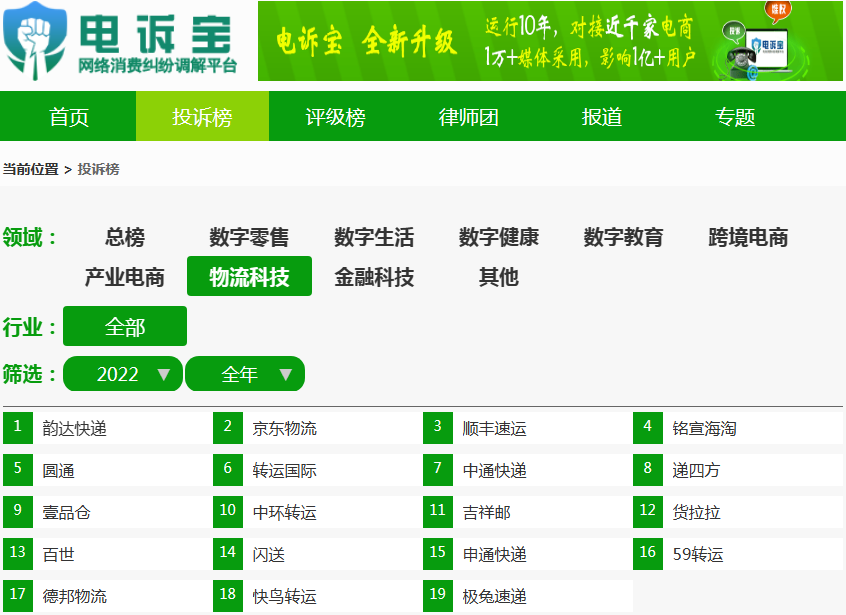Select the 金融科技 domain filter
This screenshot has width=846, height=615.
374,277
